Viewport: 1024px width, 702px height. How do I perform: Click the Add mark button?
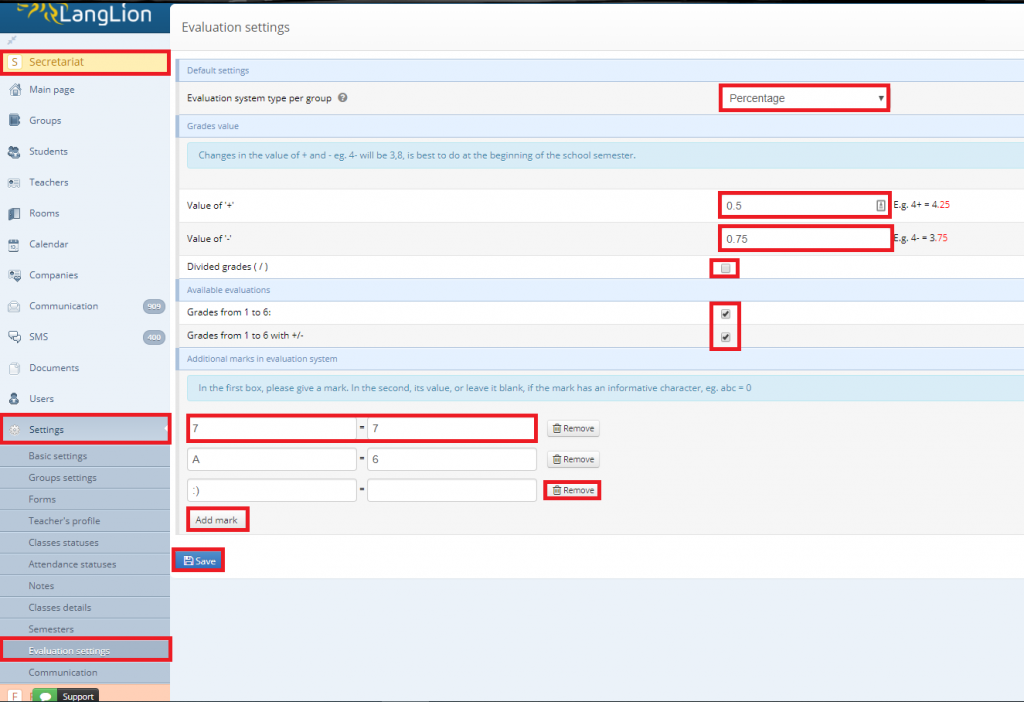click(x=217, y=519)
